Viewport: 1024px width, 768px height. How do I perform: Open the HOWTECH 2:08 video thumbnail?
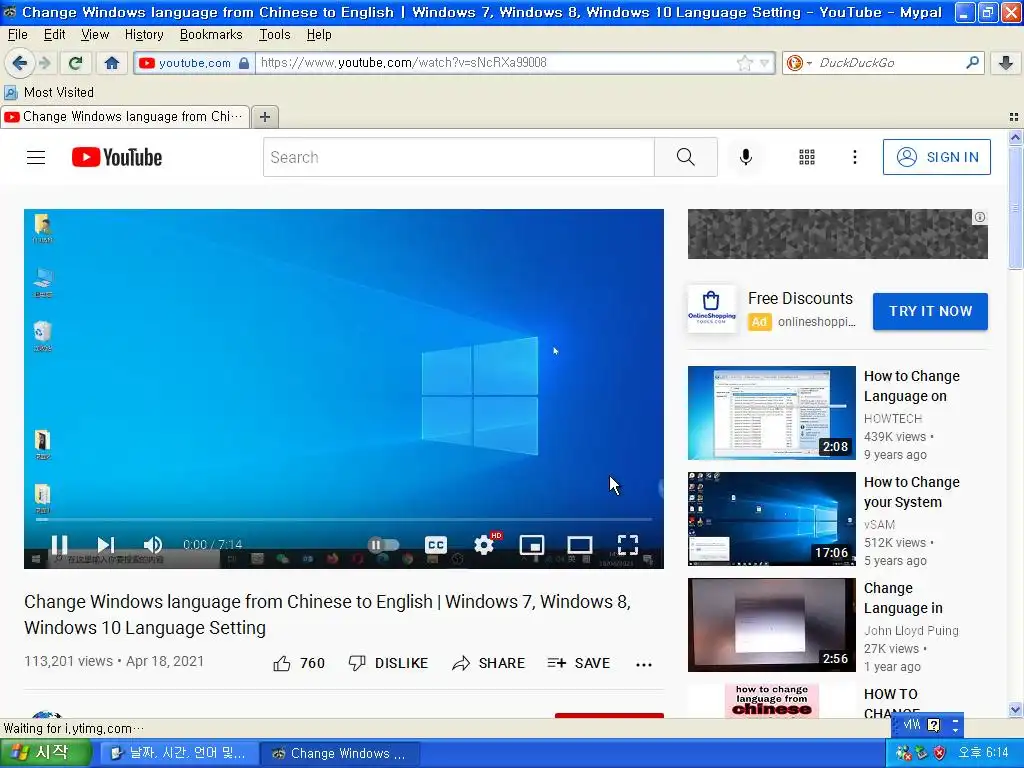coord(771,412)
